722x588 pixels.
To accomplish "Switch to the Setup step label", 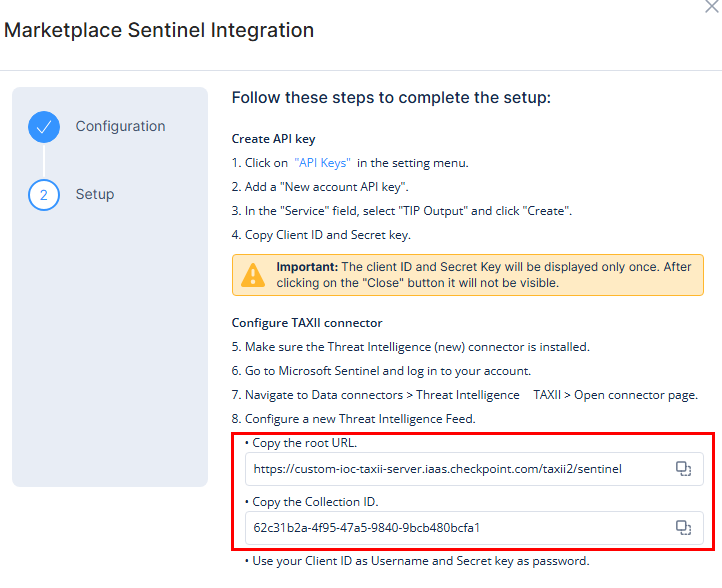I will click(95, 194).
